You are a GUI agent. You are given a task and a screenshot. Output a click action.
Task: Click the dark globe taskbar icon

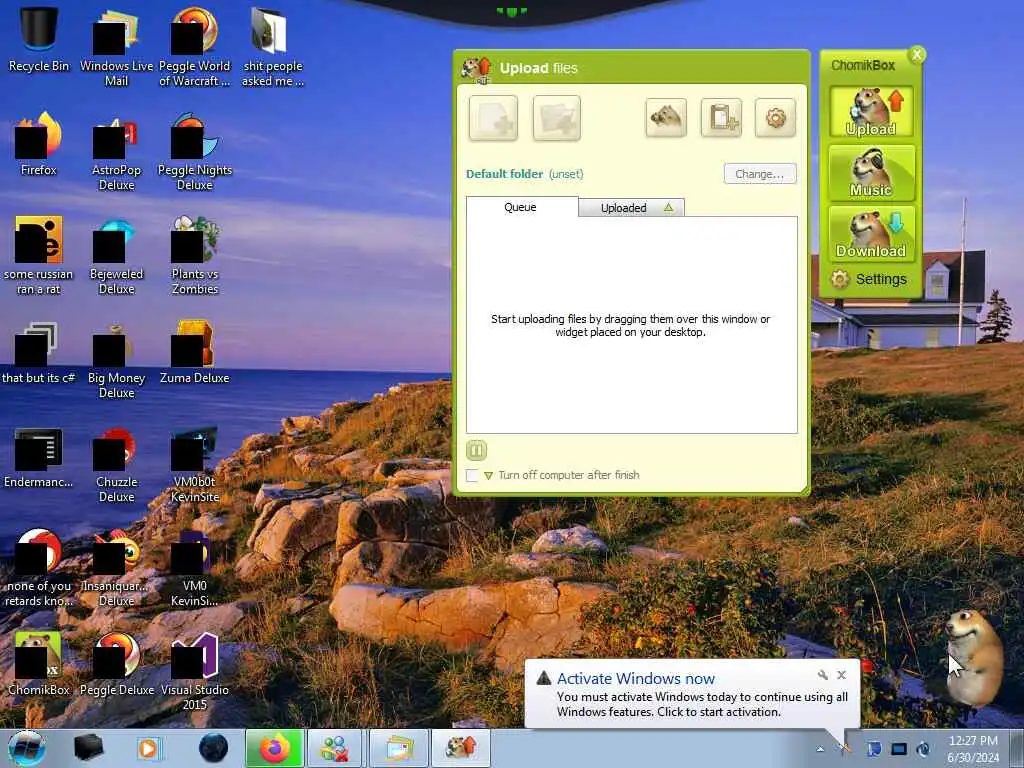click(x=214, y=748)
